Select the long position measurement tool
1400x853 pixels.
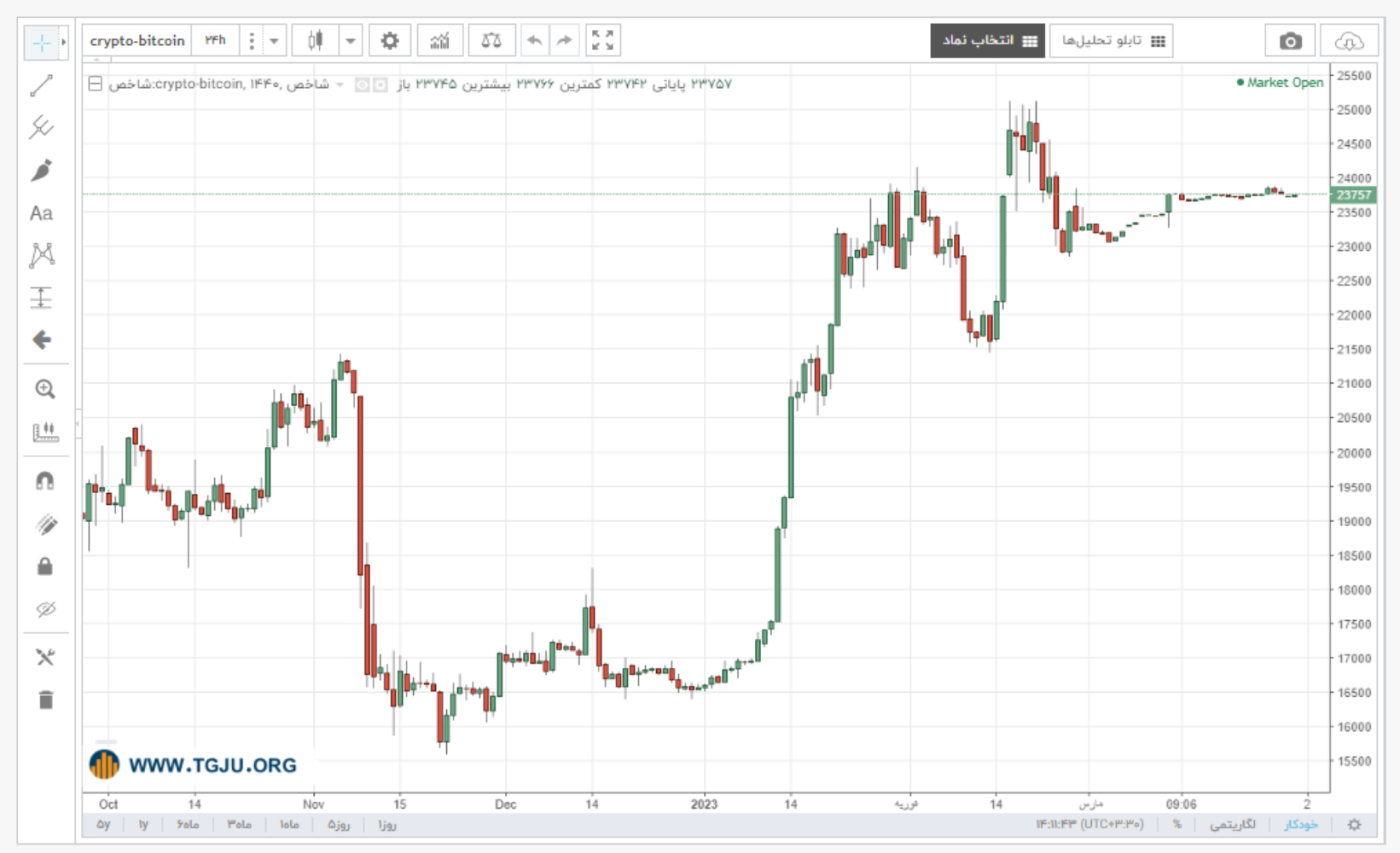click(42, 298)
